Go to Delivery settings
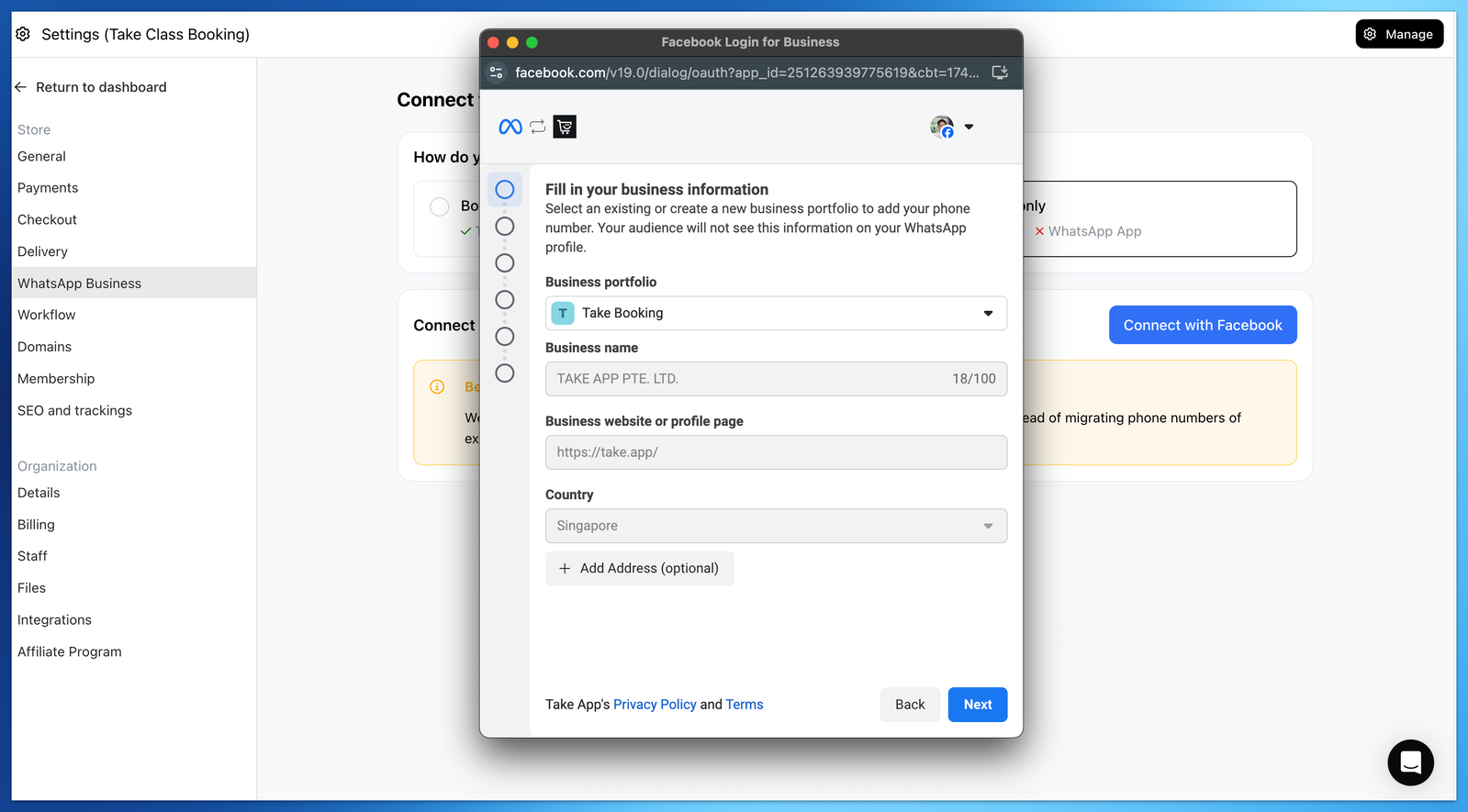 click(x=134, y=251)
